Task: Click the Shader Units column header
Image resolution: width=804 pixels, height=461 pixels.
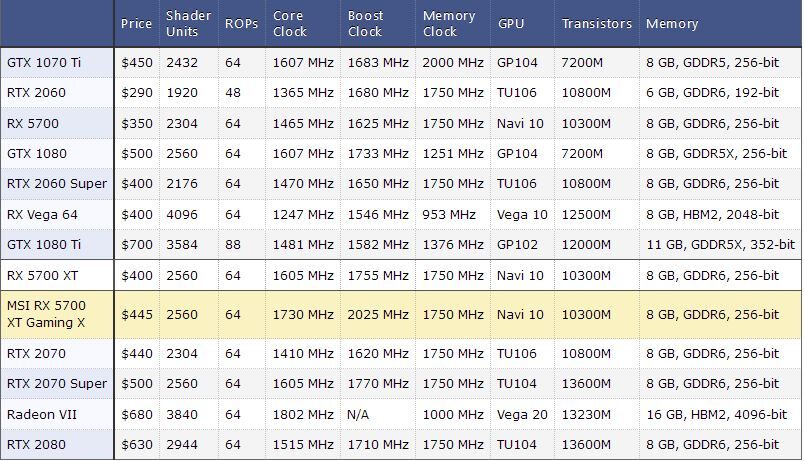Action: click(x=188, y=24)
